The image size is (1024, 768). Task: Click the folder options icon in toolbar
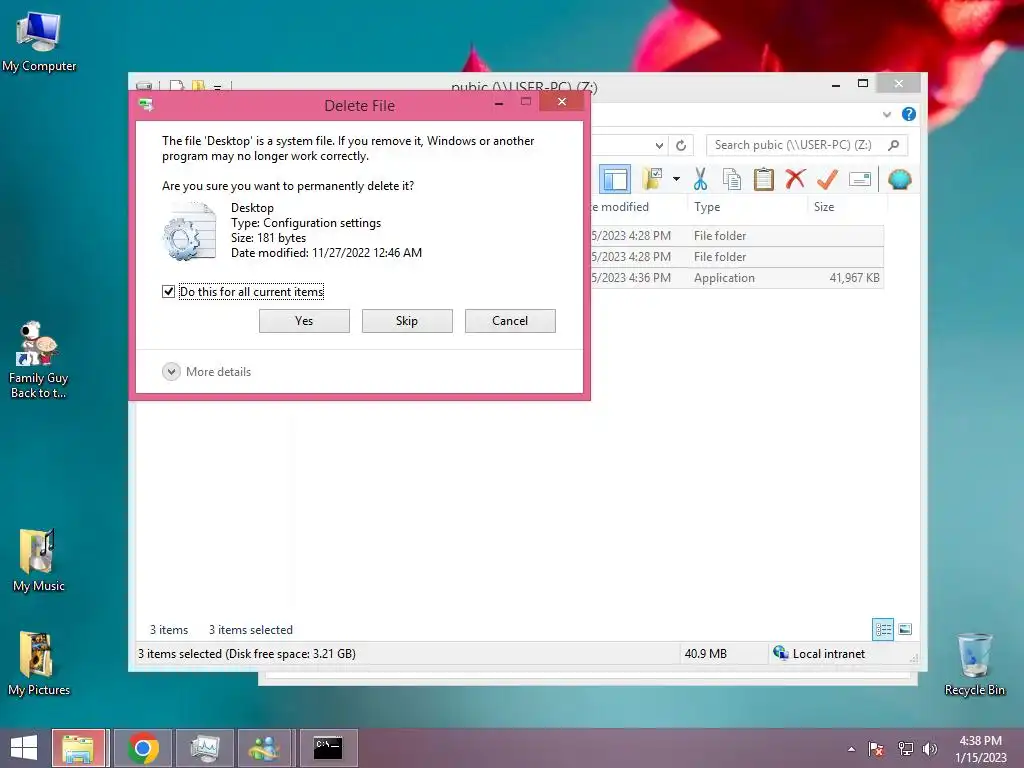pos(652,179)
